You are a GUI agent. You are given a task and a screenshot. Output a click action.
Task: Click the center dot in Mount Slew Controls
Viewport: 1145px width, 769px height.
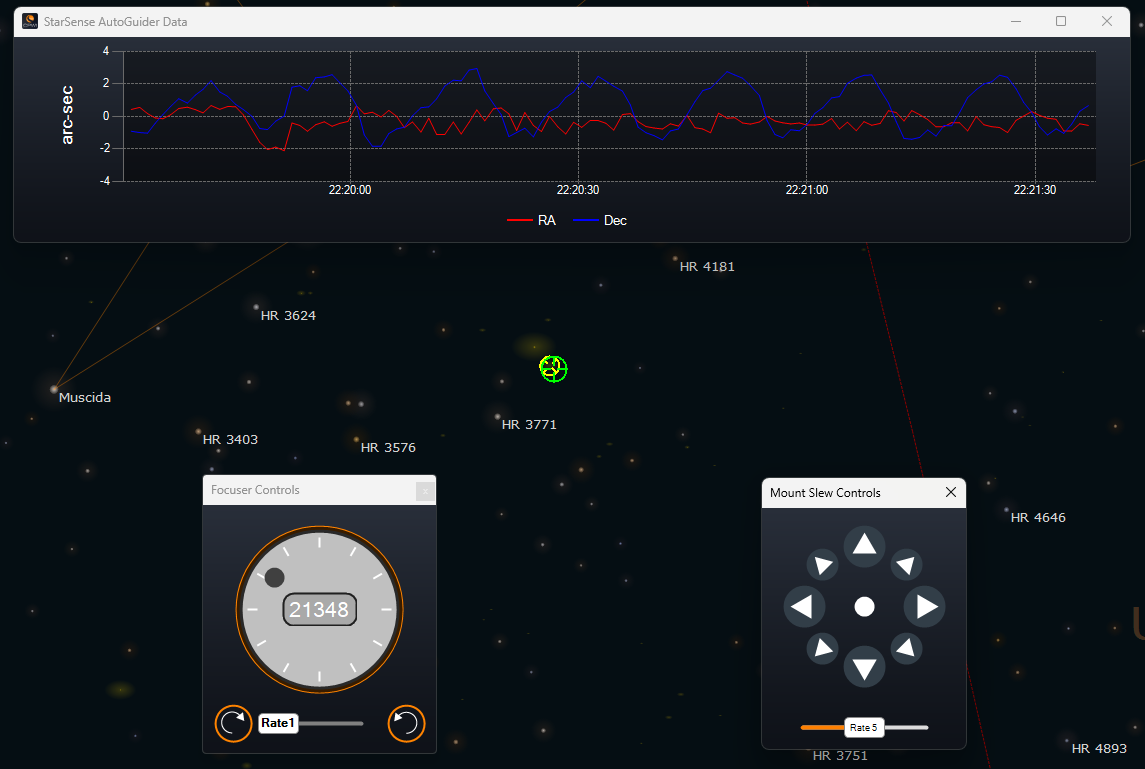[x=865, y=607]
